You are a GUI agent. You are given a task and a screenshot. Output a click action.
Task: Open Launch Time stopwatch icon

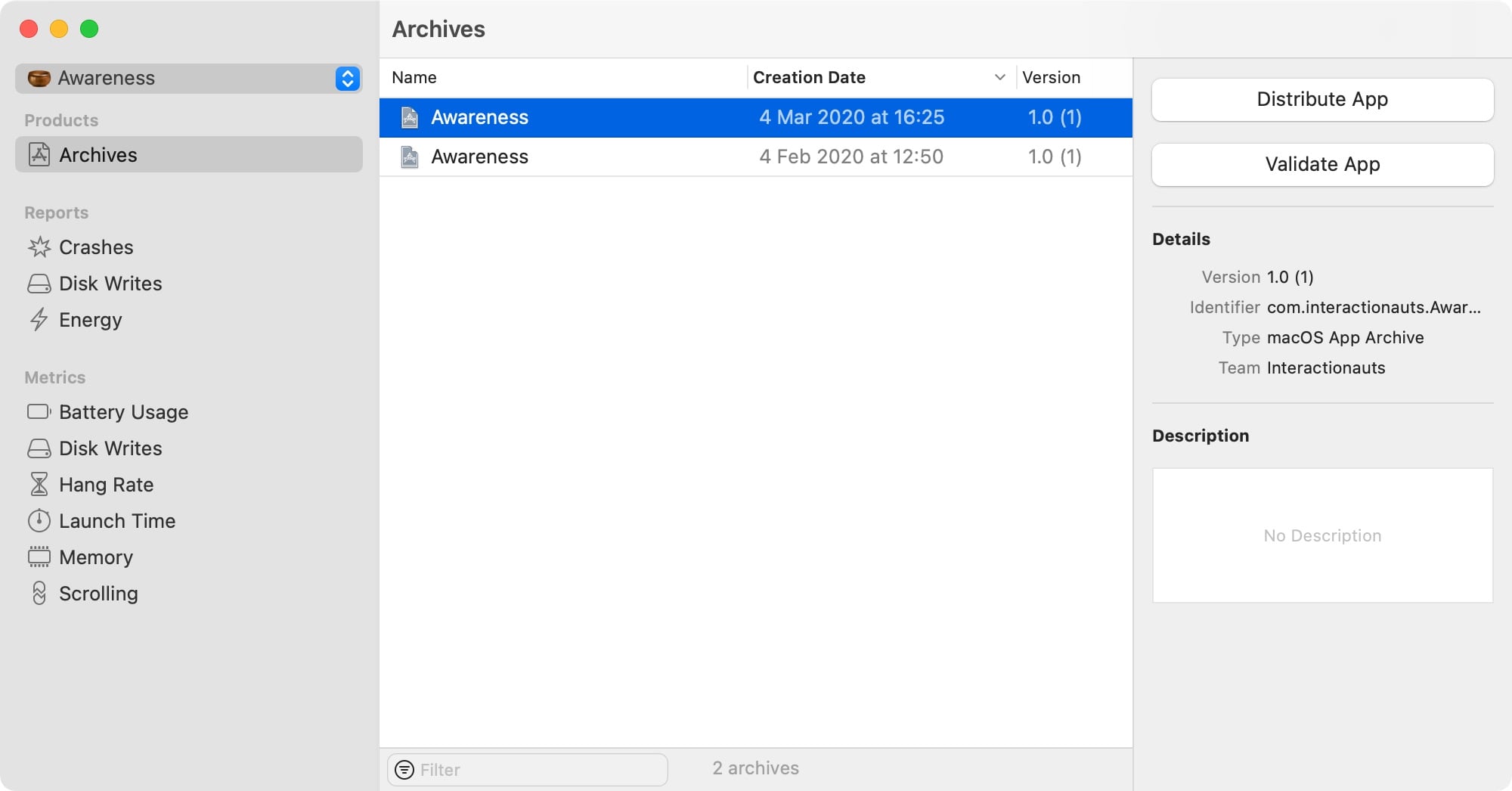point(39,521)
